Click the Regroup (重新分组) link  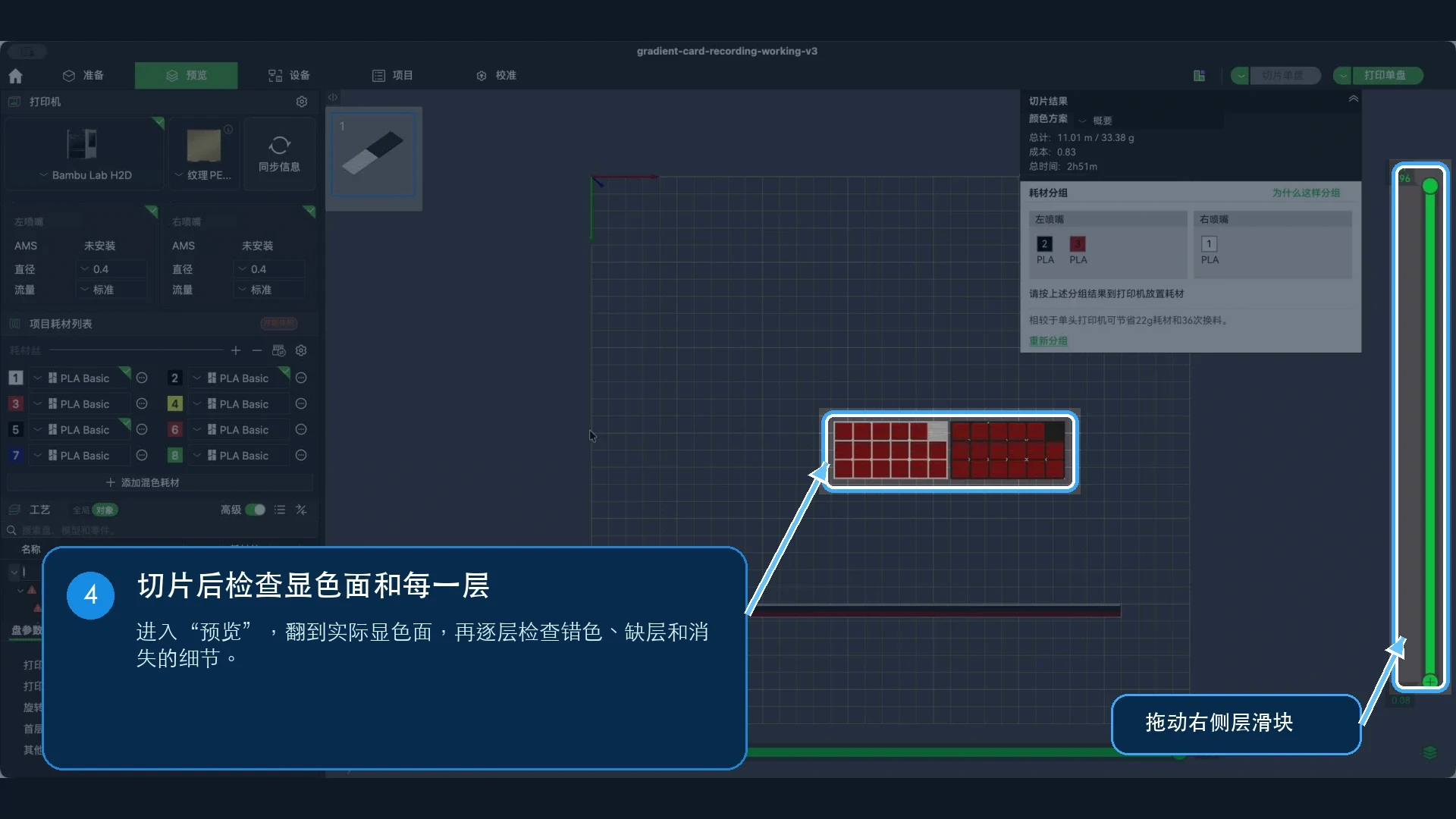tap(1048, 341)
